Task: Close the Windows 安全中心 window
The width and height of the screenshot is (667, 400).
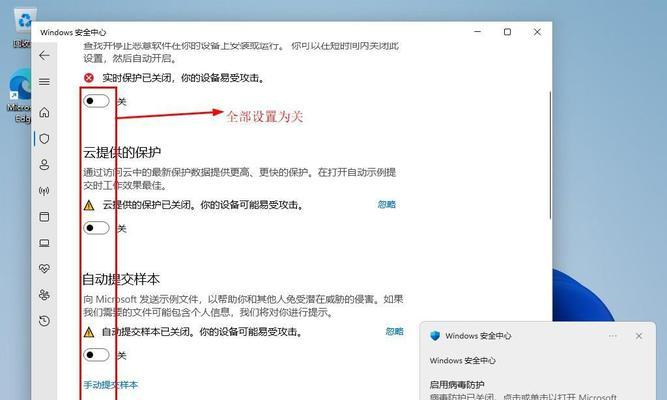Action: click(537, 32)
